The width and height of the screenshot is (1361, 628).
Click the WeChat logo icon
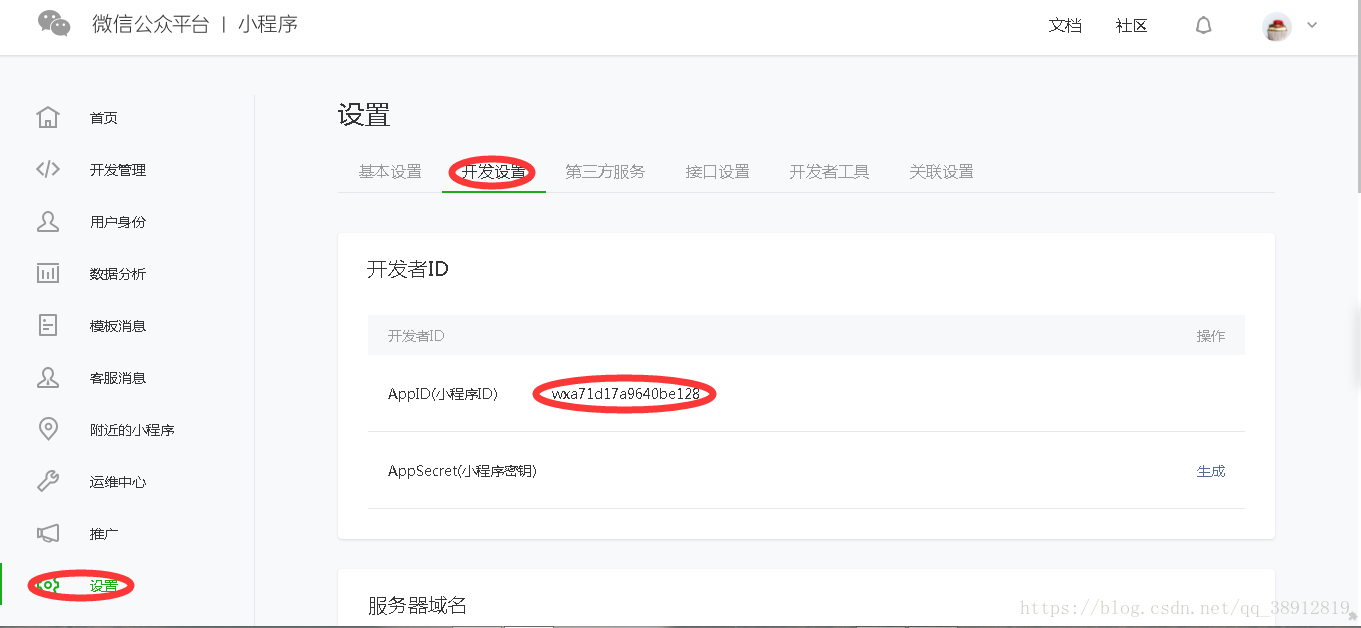pos(54,23)
